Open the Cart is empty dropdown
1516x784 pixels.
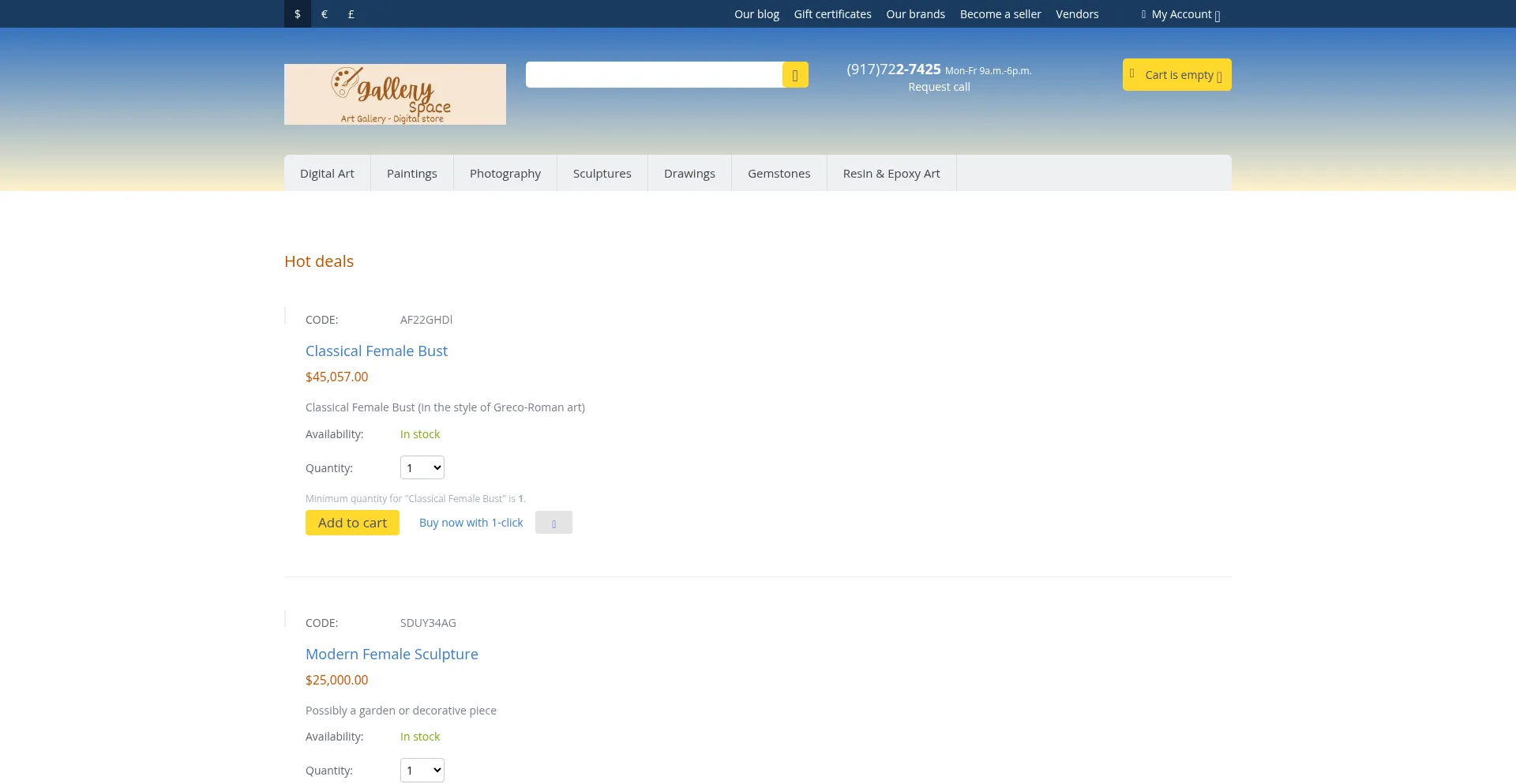1176,75
